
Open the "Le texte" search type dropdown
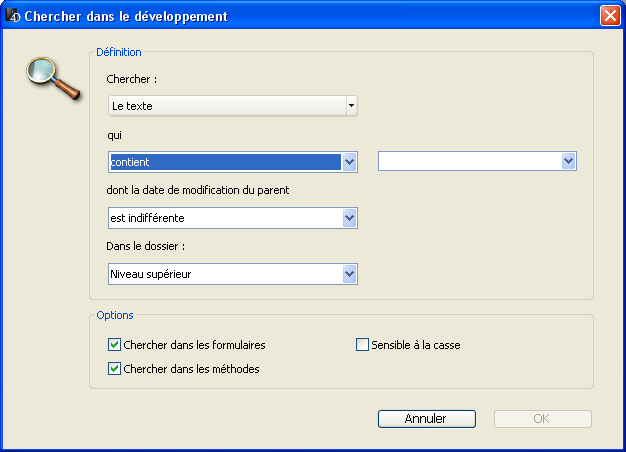(x=226, y=106)
